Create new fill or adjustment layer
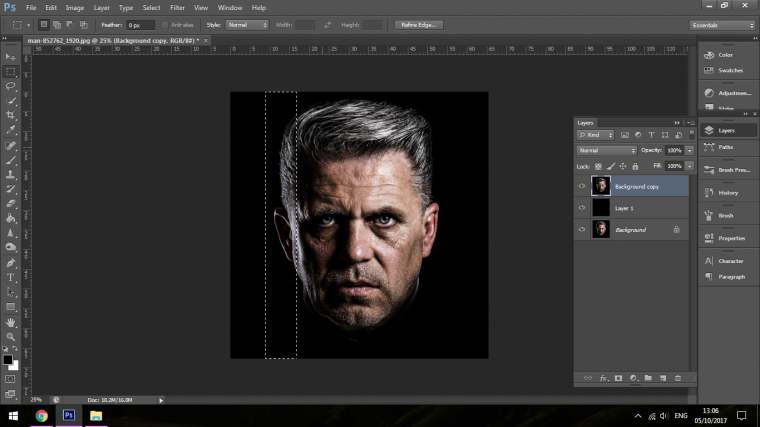Image resolution: width=760 pixels, height=427 pixels. click(x=633, y=378)
